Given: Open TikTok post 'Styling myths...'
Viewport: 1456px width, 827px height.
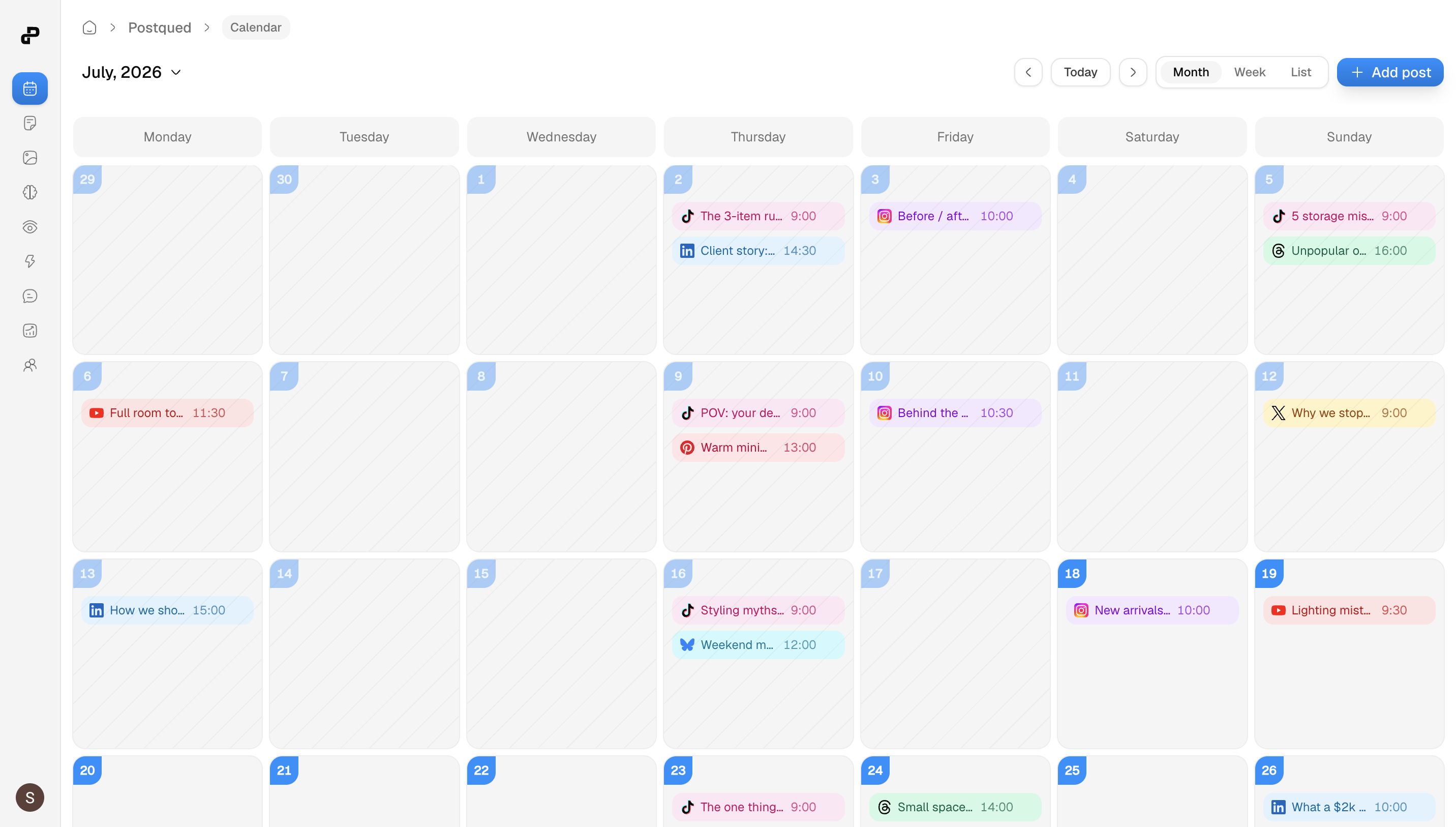Looking at the screenshot, I should [x=758, y=610].
